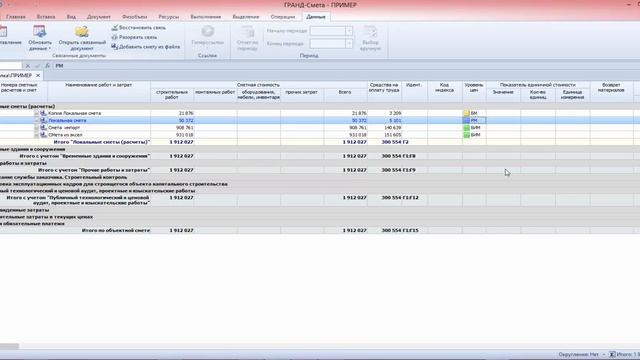This screenshot has height=360, width=640.
Task: Click the Гиперссылки globe icon
Action: pos(207,31)
